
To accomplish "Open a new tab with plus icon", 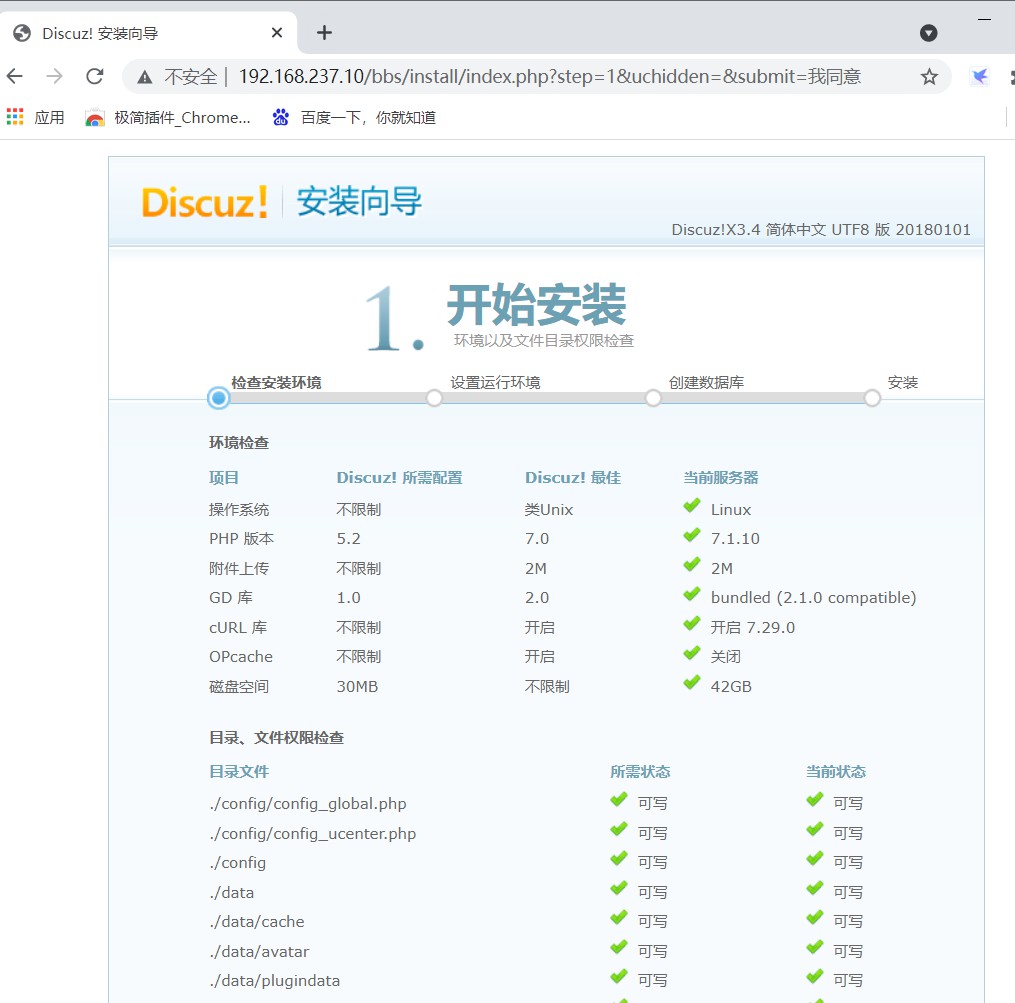I will coord(324,32).
